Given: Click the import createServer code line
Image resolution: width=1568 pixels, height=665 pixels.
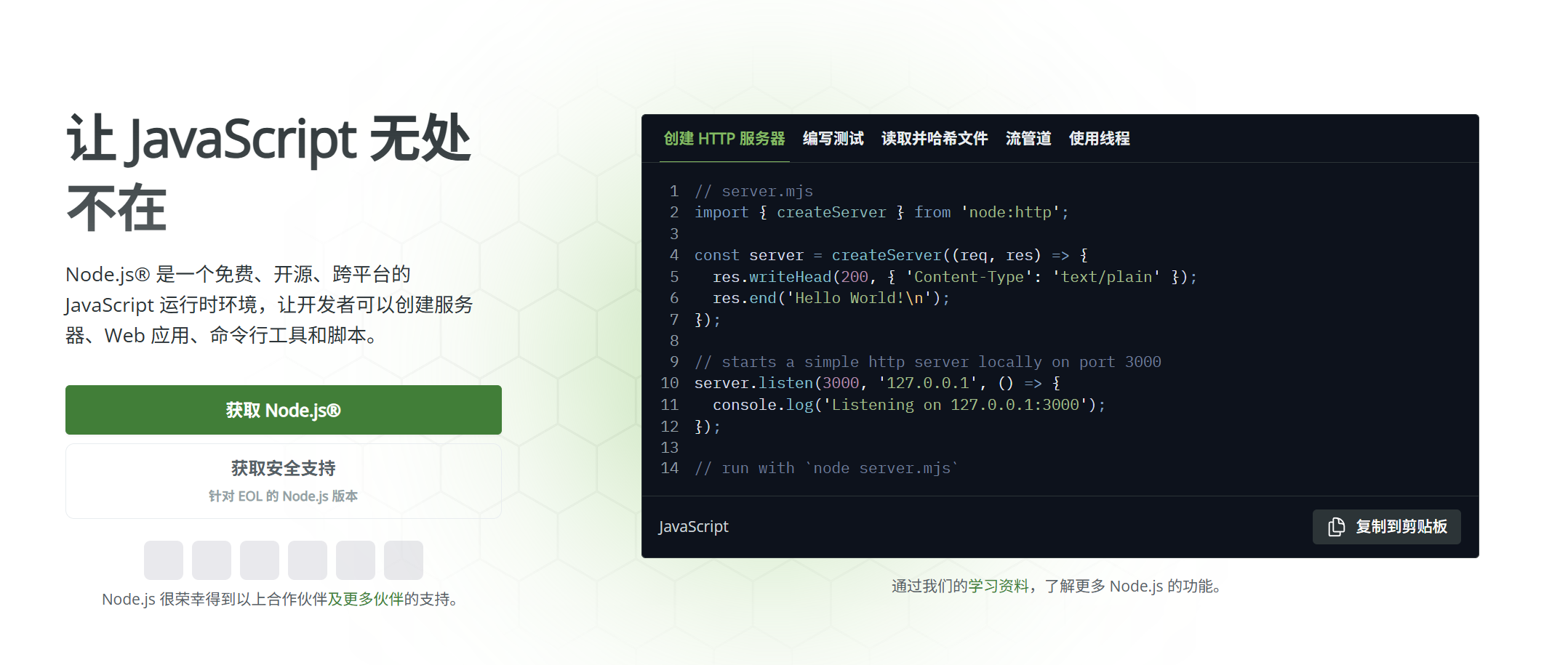Looking at the screenshot, I should tap(881, 212).
